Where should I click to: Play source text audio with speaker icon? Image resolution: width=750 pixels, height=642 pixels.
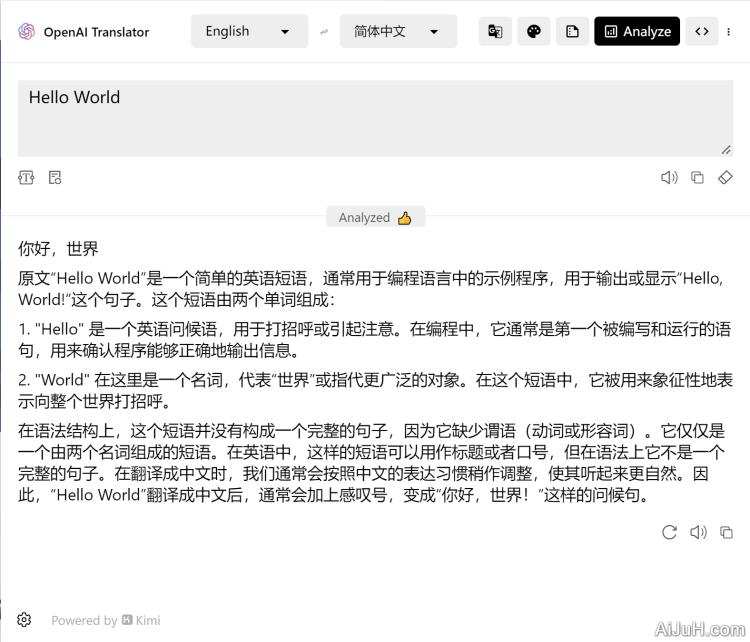[669, 178]
